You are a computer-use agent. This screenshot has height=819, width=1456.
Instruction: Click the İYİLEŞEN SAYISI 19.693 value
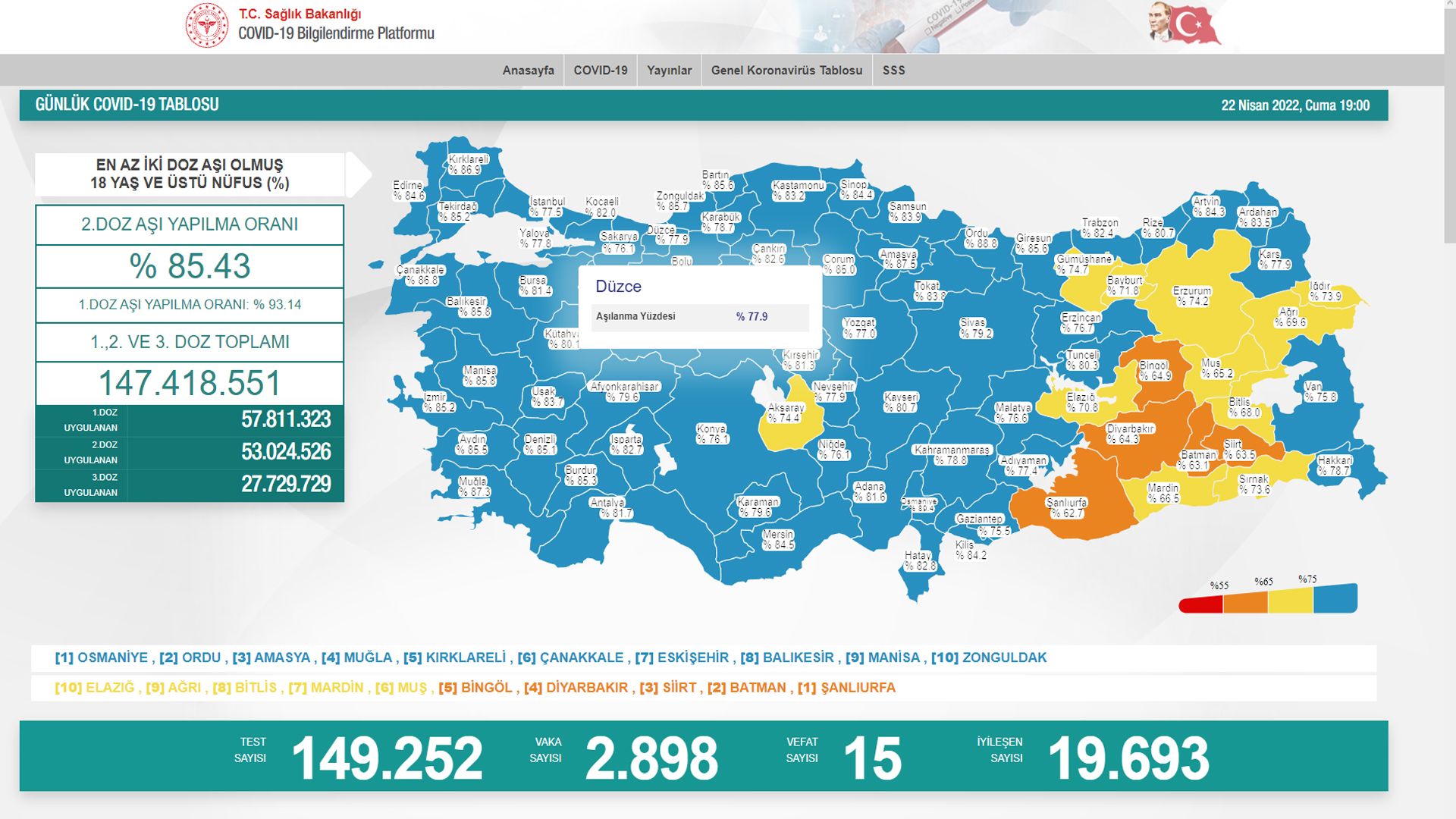tap(1128, 758)
